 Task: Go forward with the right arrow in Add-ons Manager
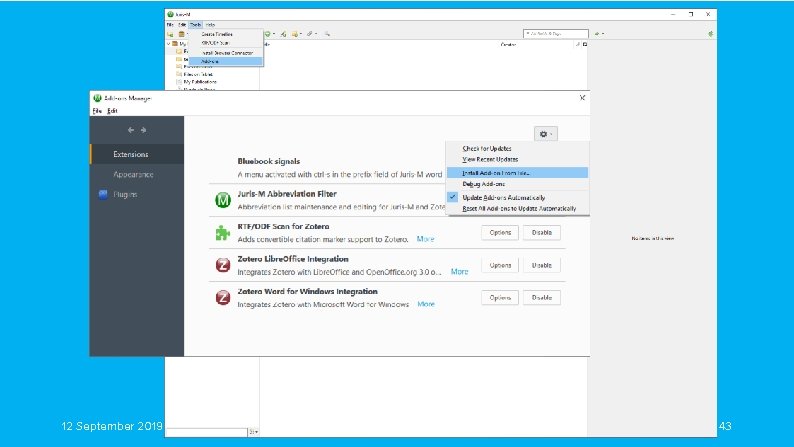click(143, 130)
